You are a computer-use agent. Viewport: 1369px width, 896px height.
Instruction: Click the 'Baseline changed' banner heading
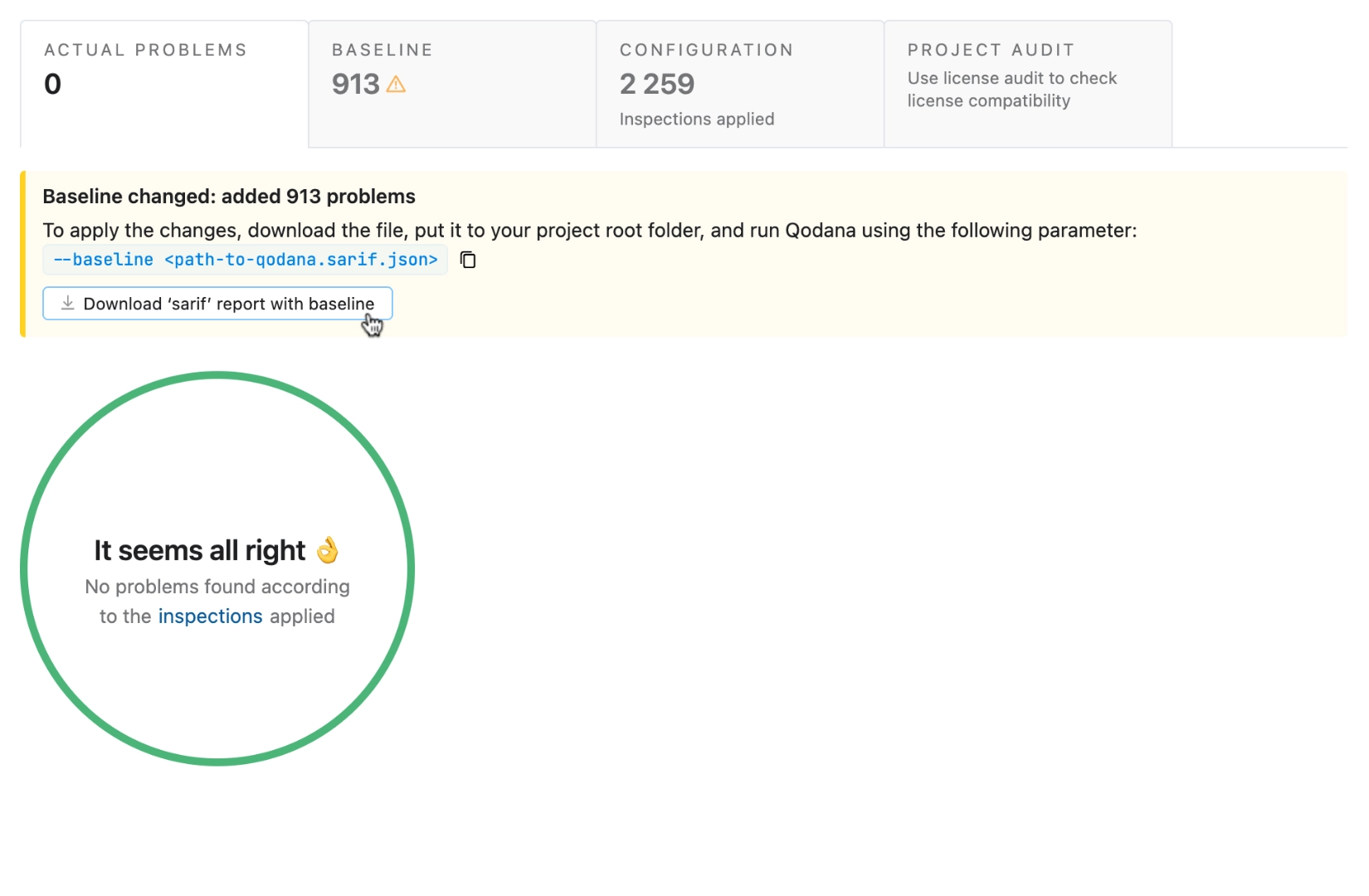(x=229, y=197)
